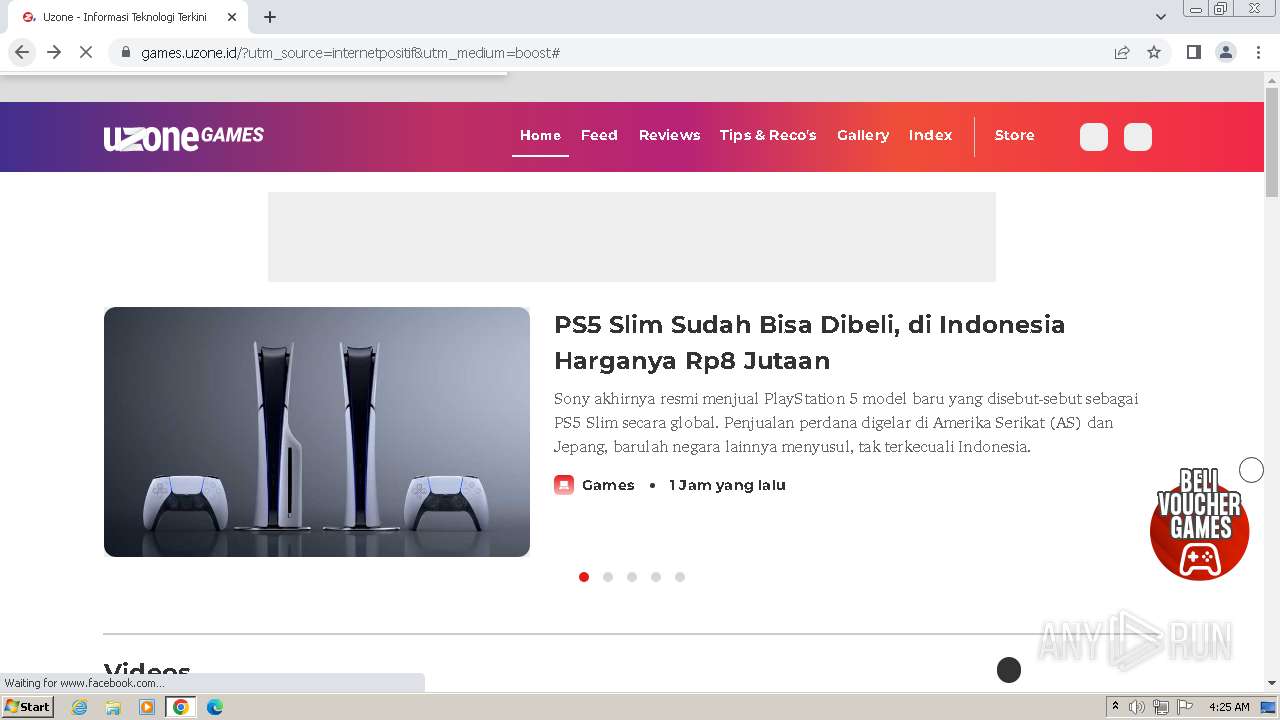The width and height of the screenshot is (1280, 720).
Task: Click the Uzone Games logo
Action: click(x=184, y=137)
